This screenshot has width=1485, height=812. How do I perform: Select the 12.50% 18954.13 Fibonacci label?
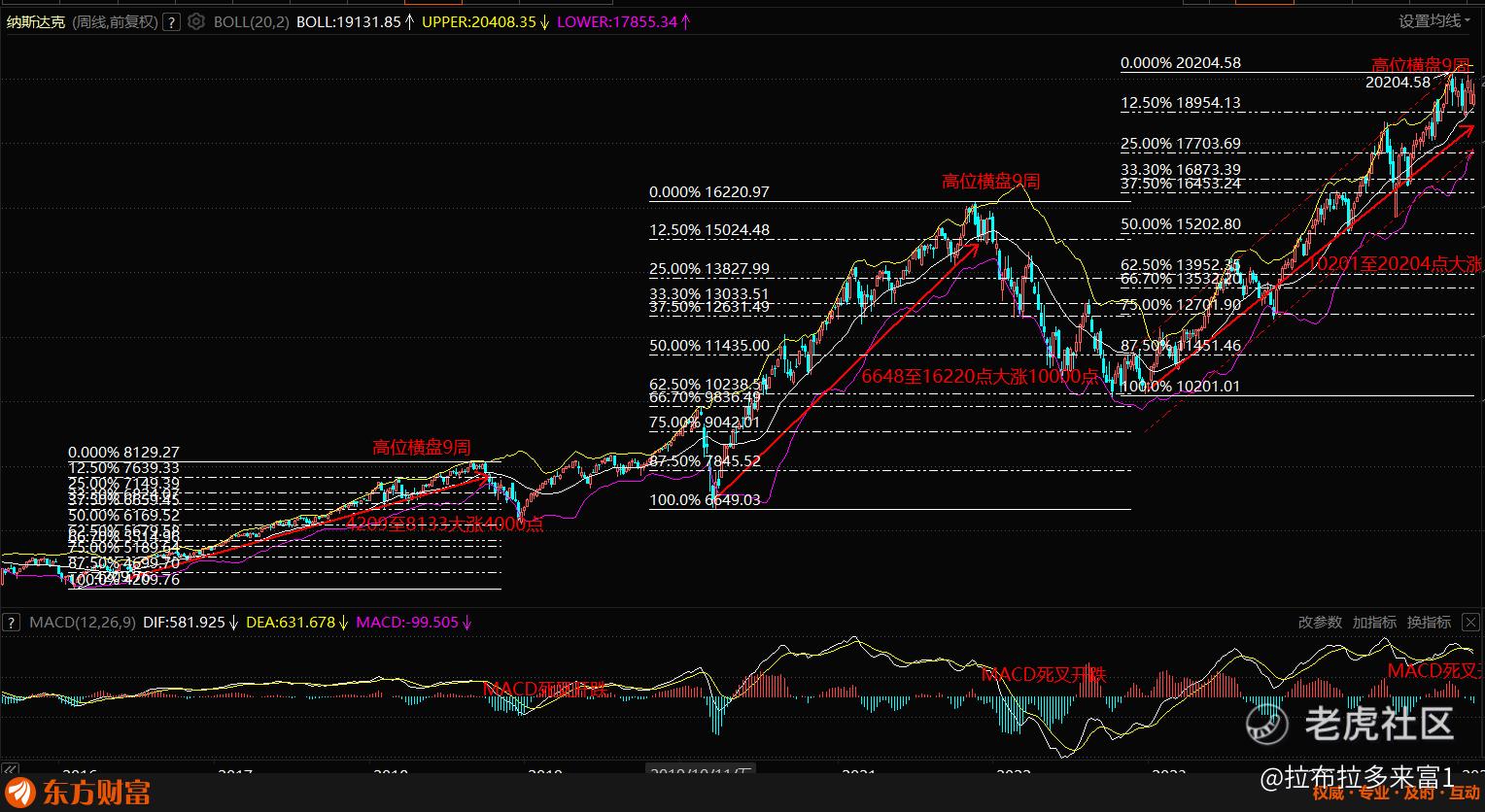tap(1181, 102)
